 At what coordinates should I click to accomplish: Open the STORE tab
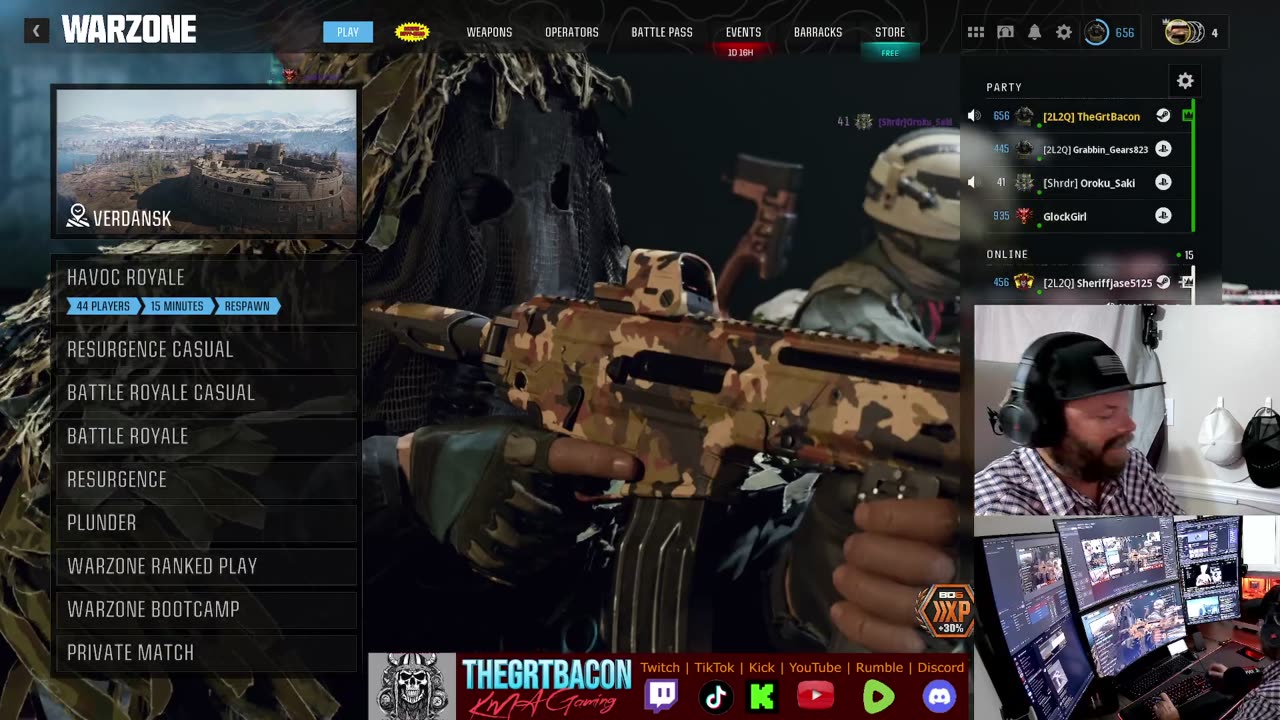(890, 32)
